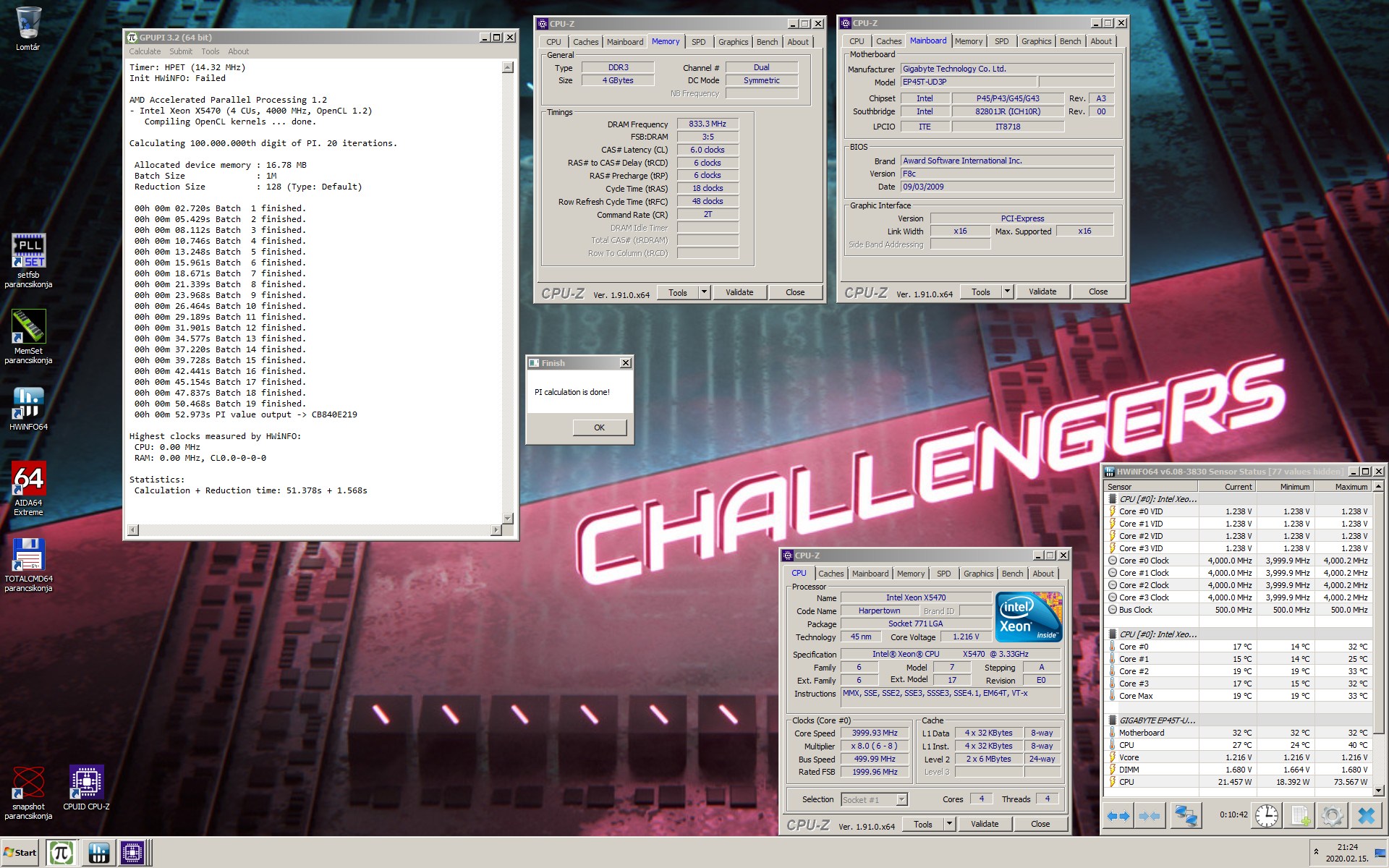Click taskbar clock showing 21:24
This screenshot has width=1389, height=868.
coord(1347,847)
